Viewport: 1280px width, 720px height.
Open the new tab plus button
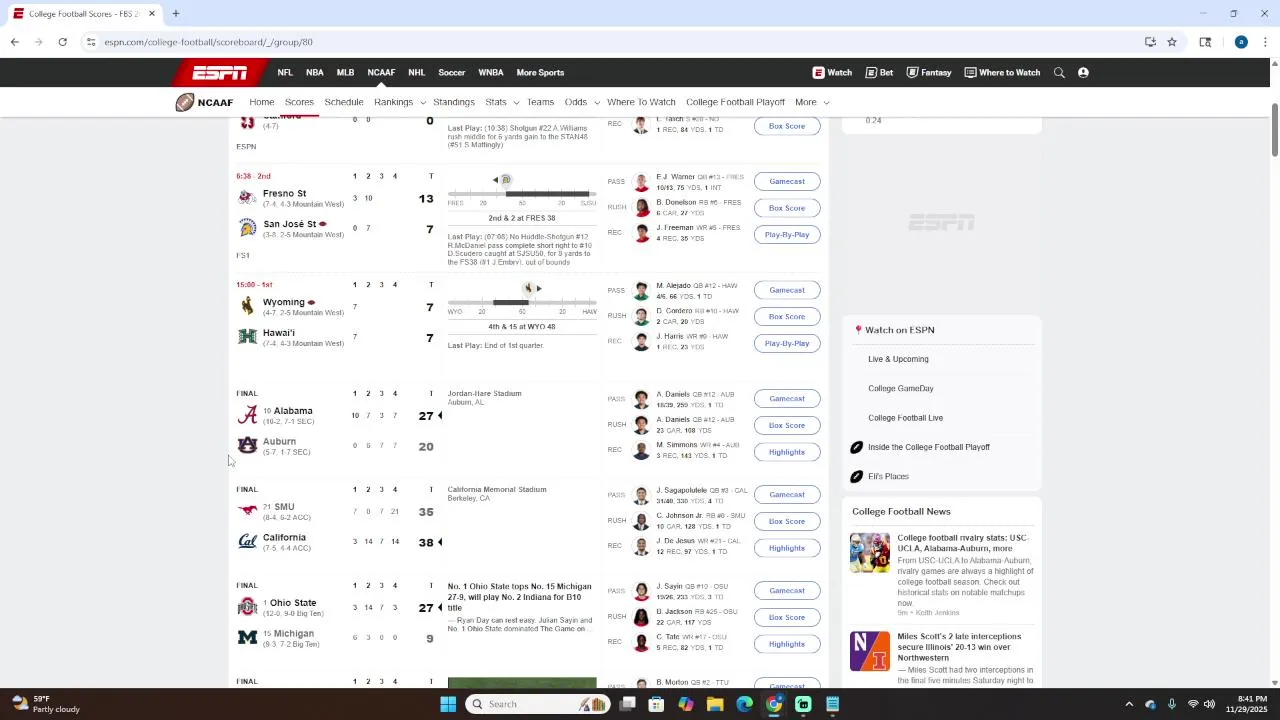(x=175, y=14)
